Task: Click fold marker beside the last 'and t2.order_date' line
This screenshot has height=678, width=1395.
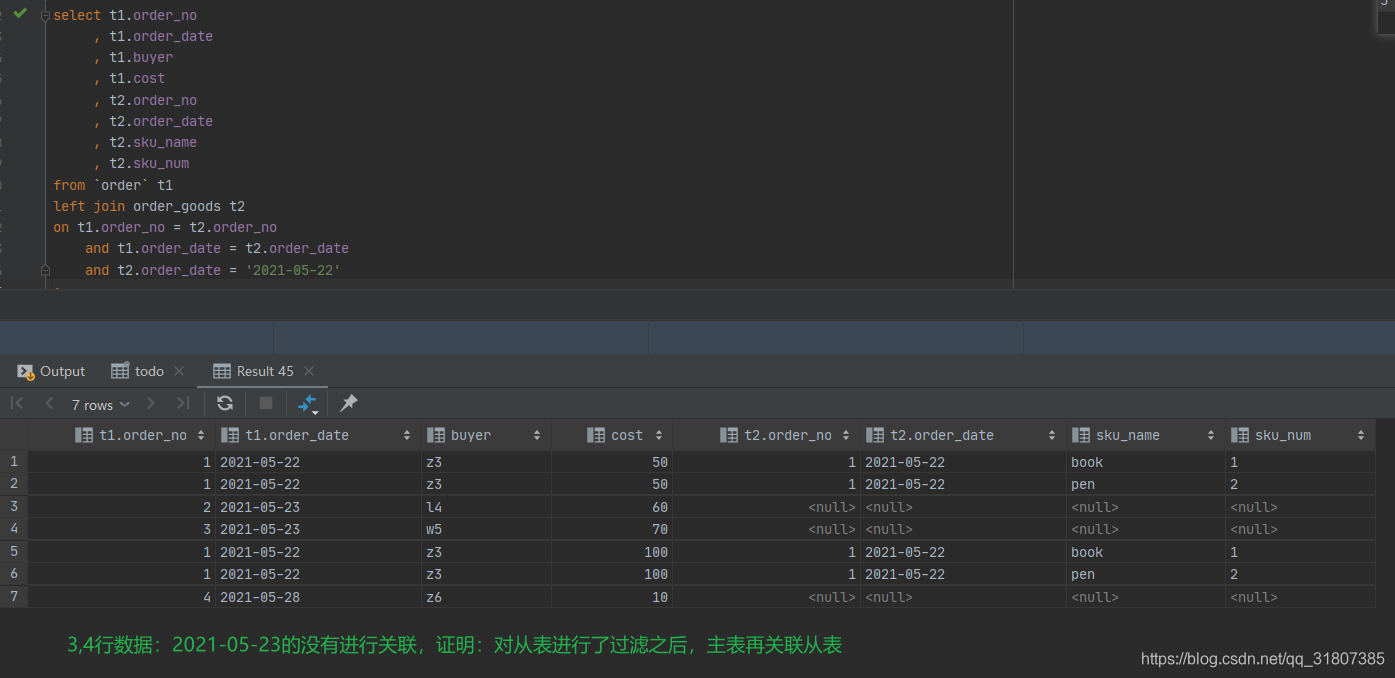Action: (x=45, y=270)
